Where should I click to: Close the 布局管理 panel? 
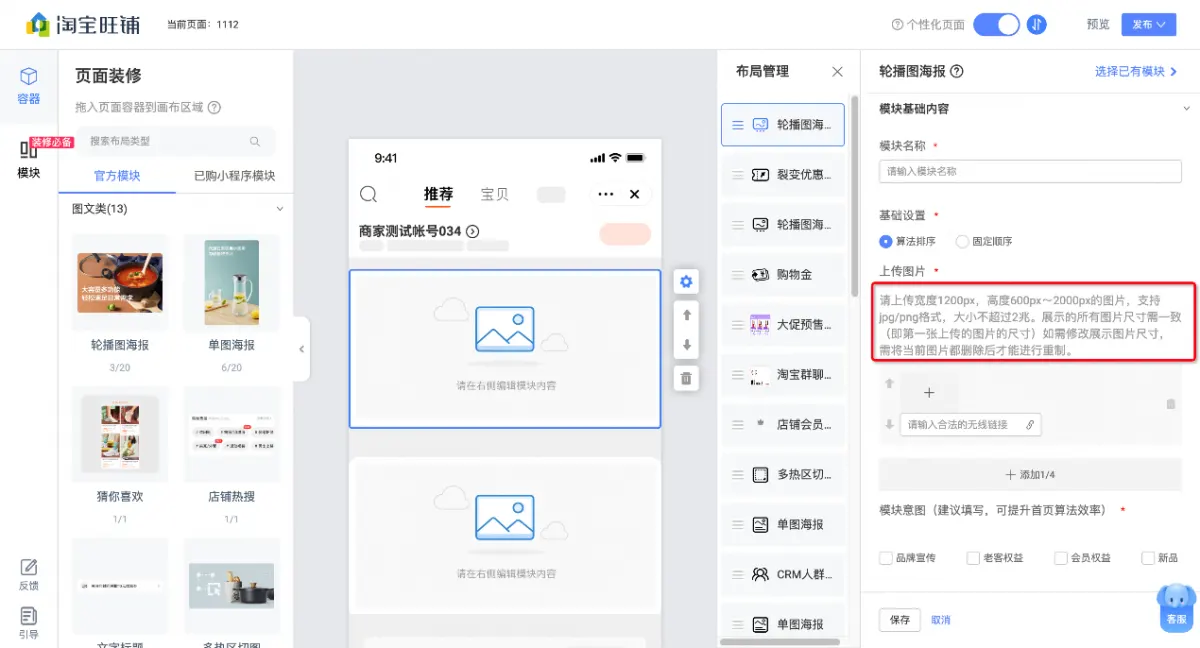838,71
